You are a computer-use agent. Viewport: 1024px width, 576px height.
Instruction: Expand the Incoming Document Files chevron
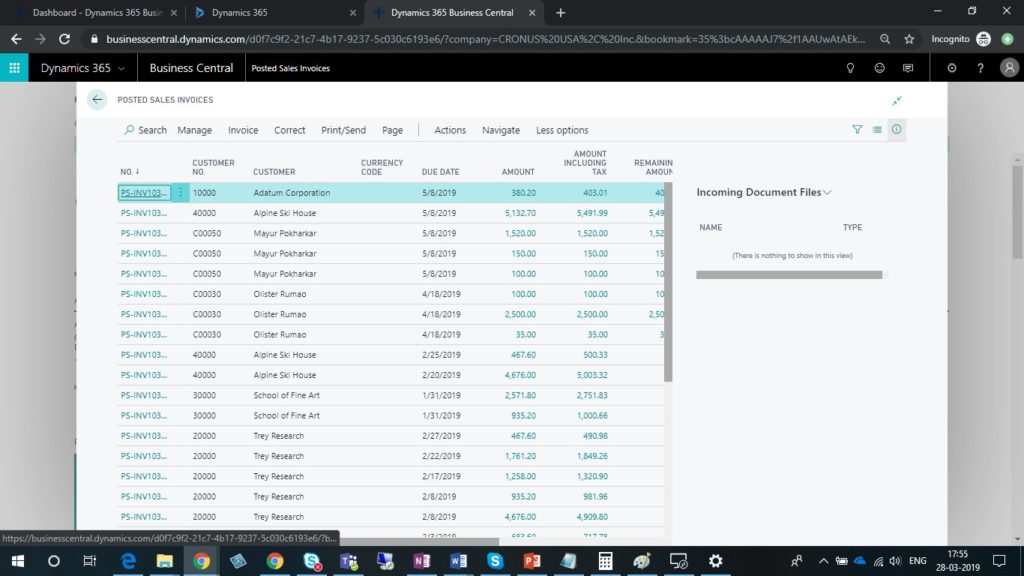(x=827, y=193)
